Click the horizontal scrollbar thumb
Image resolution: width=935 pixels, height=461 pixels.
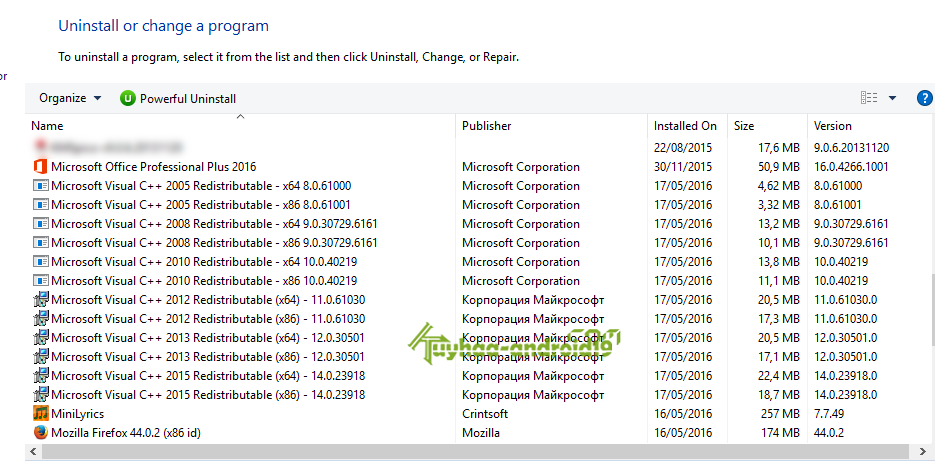(x=474, y=451)
